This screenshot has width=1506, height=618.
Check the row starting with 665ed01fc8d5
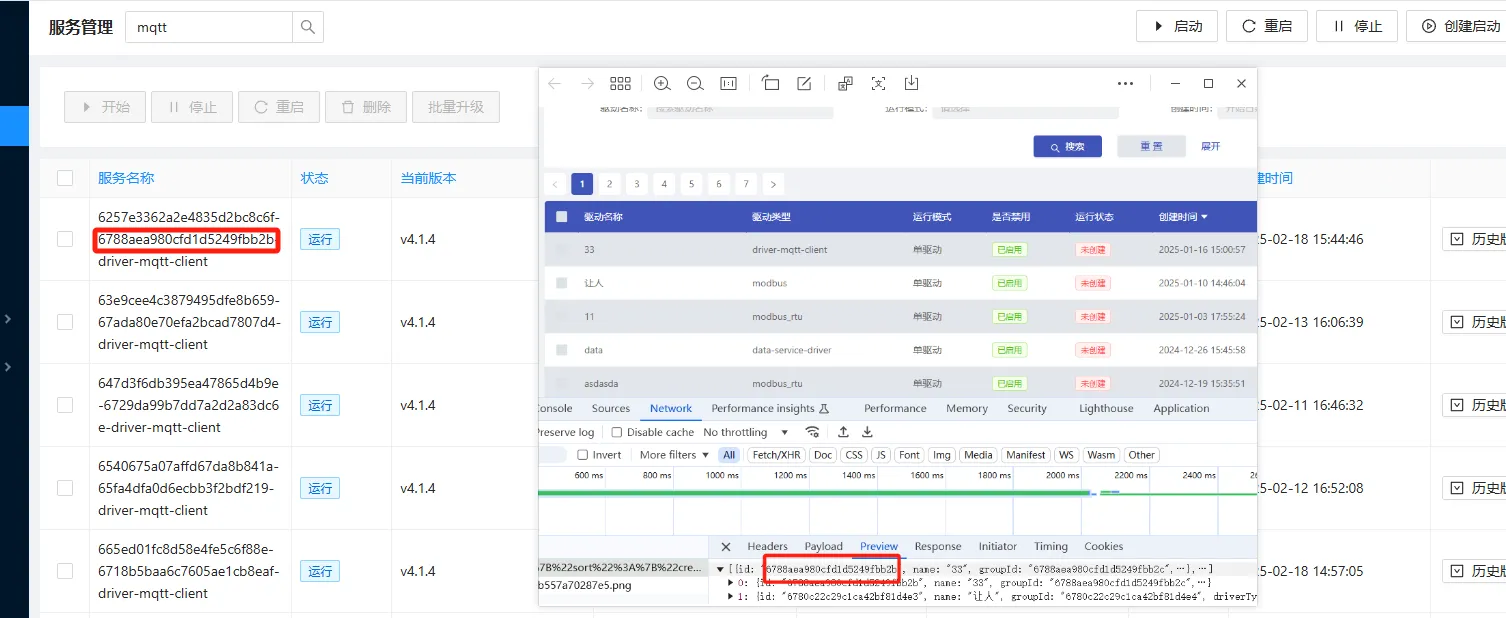tap(65, 571)
